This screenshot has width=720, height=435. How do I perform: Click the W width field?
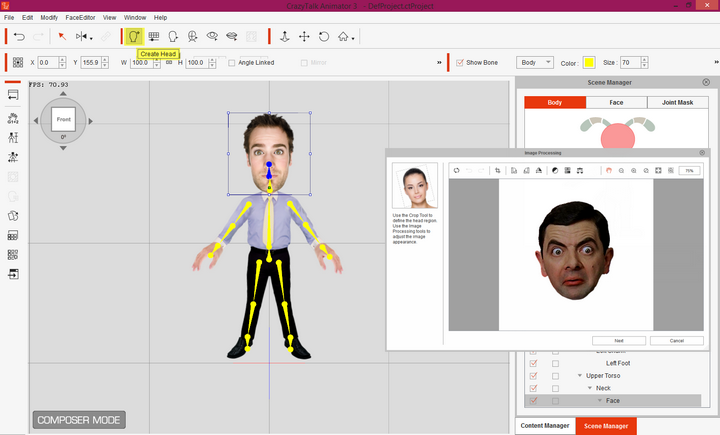pos(141,62)
